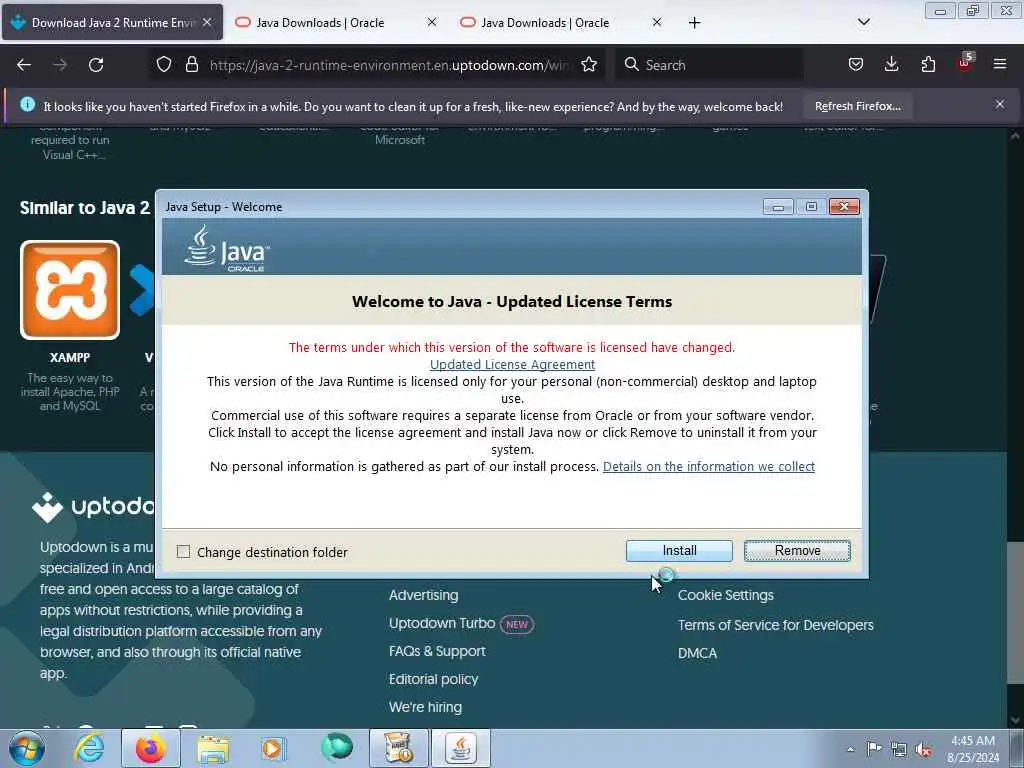
Task: Close the second Java Downloads tab
Action: pyautogui.click(x=432, y=22)
